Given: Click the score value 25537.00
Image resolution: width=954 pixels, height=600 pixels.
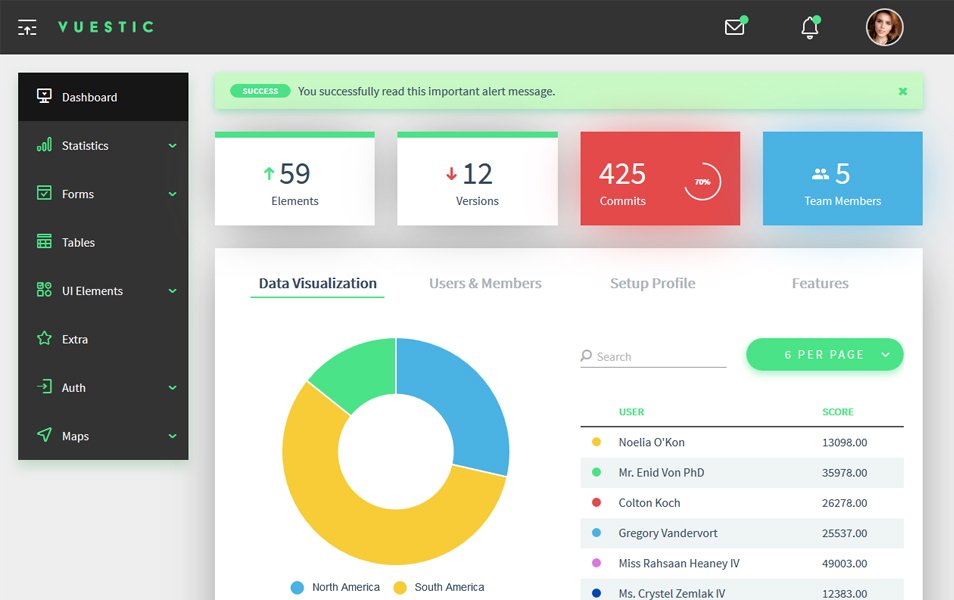Looking at the screenshot, I should pyautogui.click(x=844, y=533).
